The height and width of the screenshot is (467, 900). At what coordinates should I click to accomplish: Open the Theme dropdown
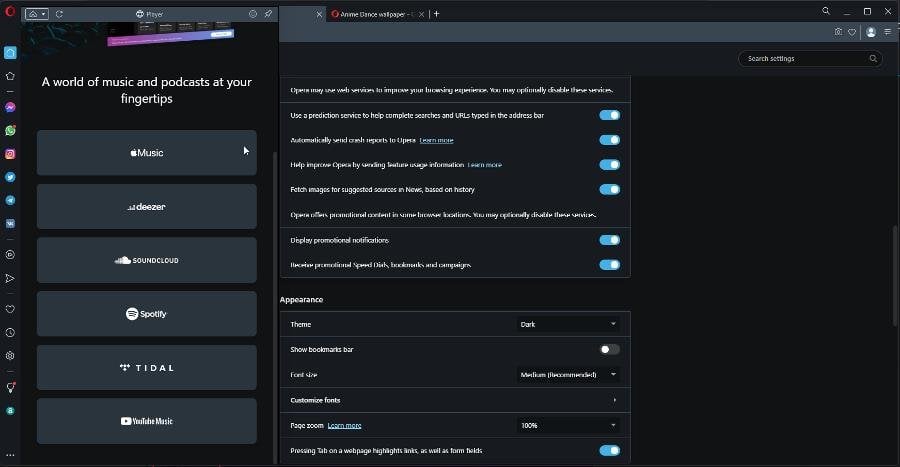point(568,324)
